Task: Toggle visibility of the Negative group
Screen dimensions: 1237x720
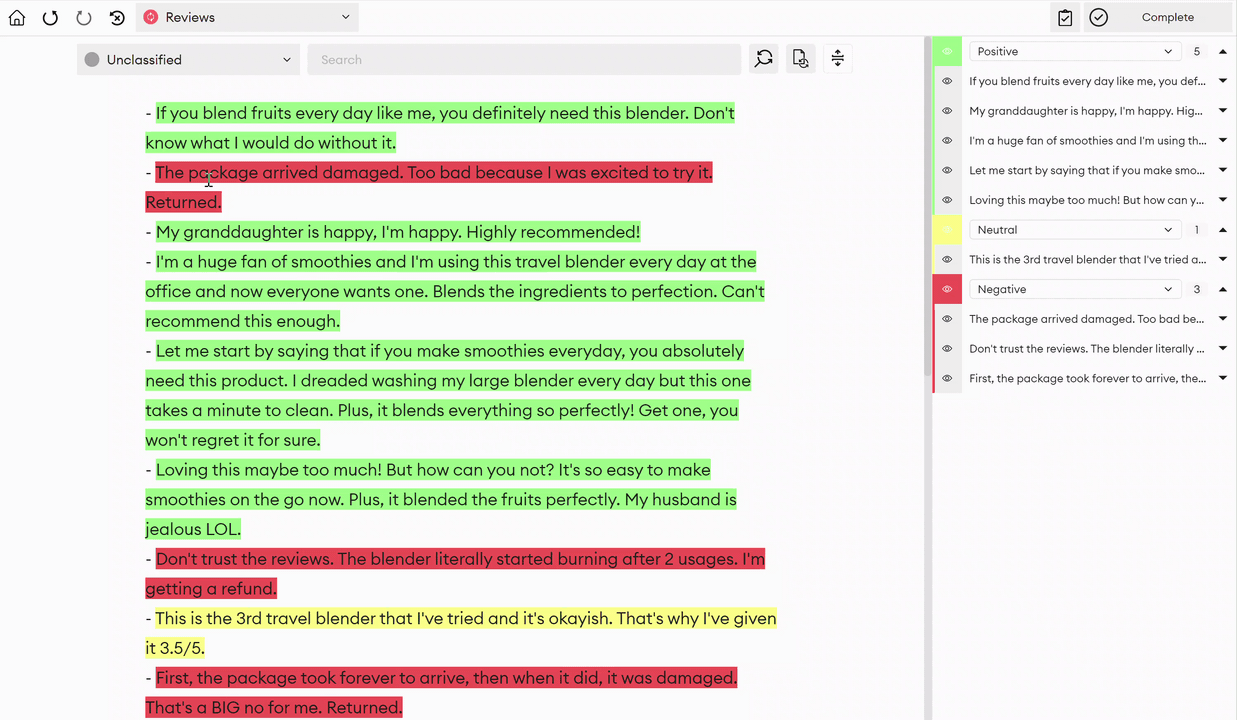Action: [947, 289]
